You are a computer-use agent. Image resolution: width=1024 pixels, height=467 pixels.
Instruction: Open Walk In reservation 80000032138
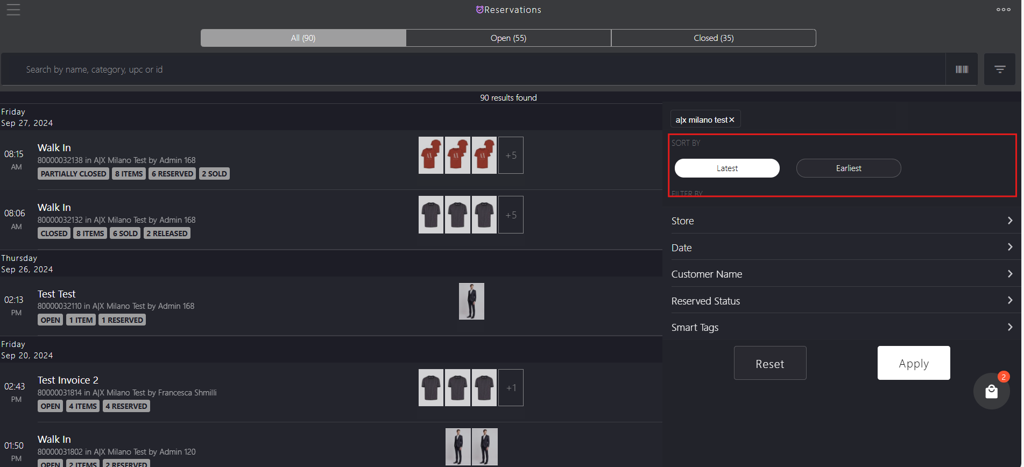331,160
